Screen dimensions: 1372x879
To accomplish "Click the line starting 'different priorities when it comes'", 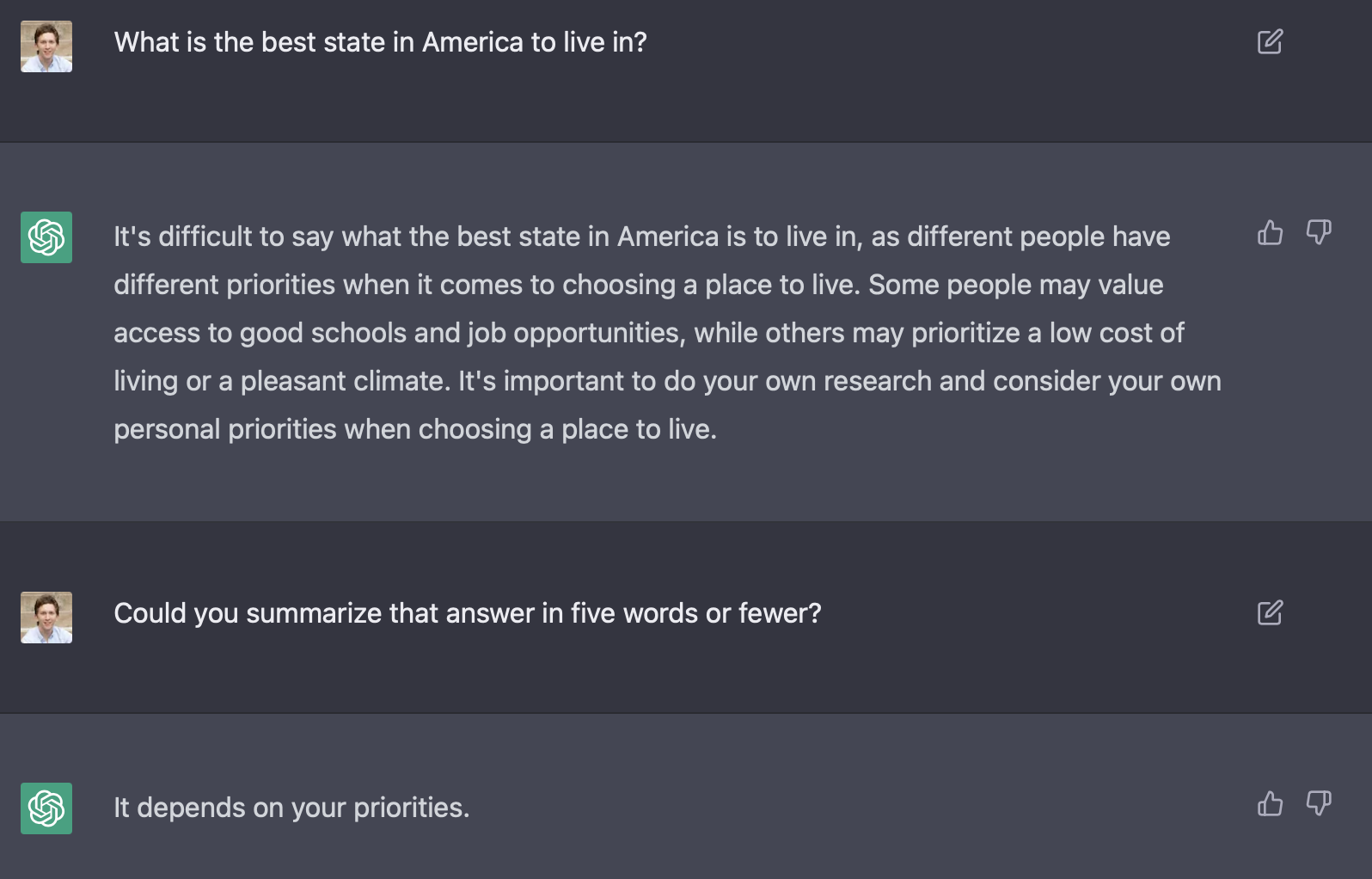I will (638, 285).
